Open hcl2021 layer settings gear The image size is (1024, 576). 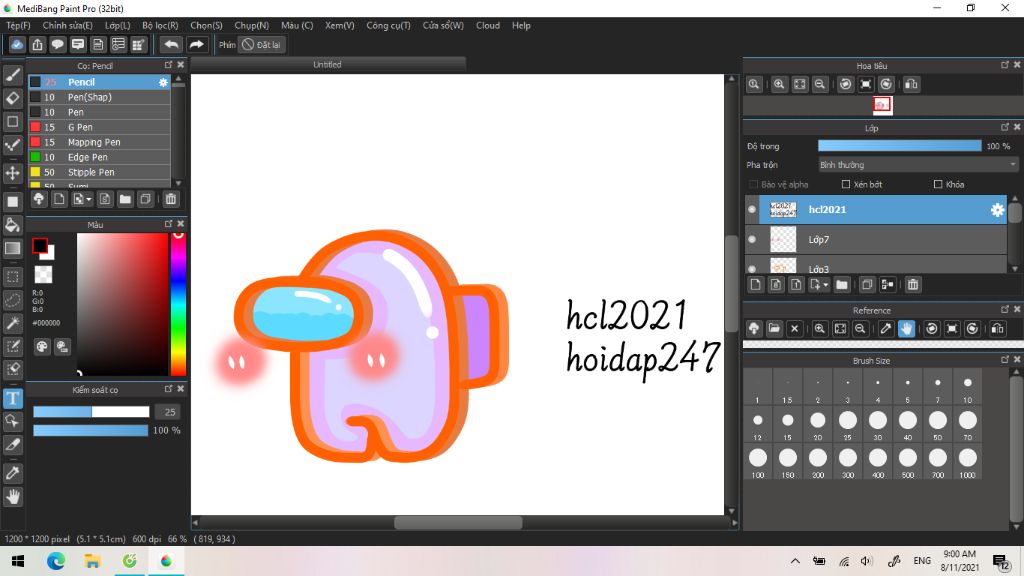click(x=997, y=210)
